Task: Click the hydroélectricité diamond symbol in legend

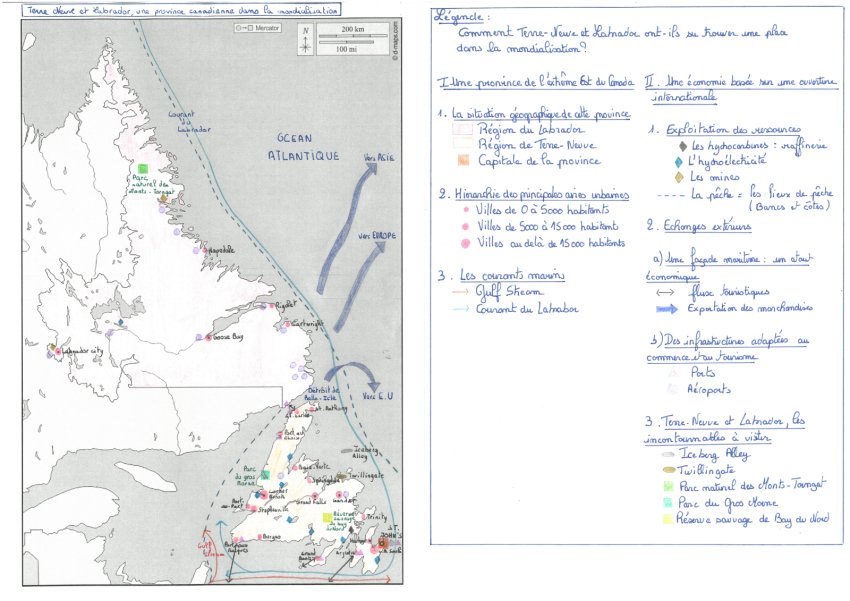Action: (679, 161)
